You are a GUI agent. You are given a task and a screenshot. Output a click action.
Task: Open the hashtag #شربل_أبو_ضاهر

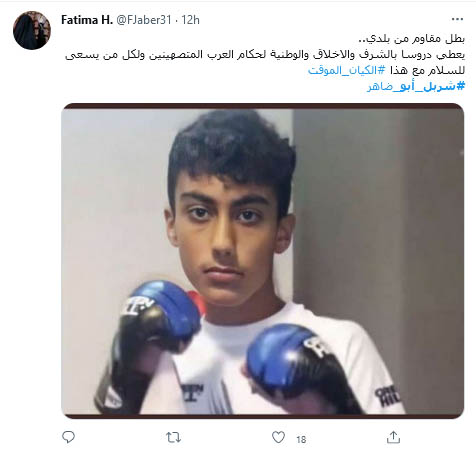pyautogui.click(x=416, y=86)
